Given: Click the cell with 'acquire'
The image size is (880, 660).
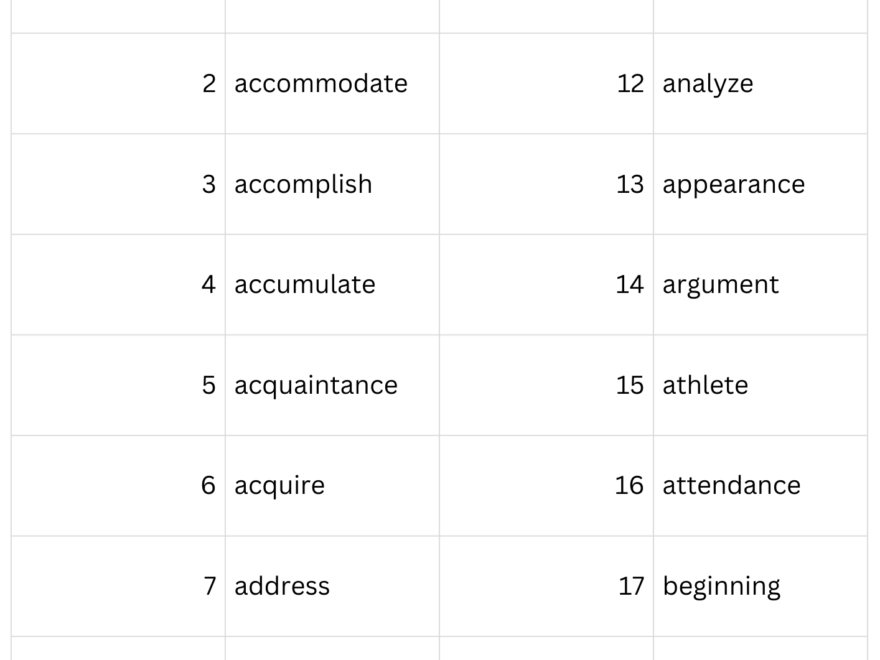Looking at the screenshot, I should coord(280,486).
